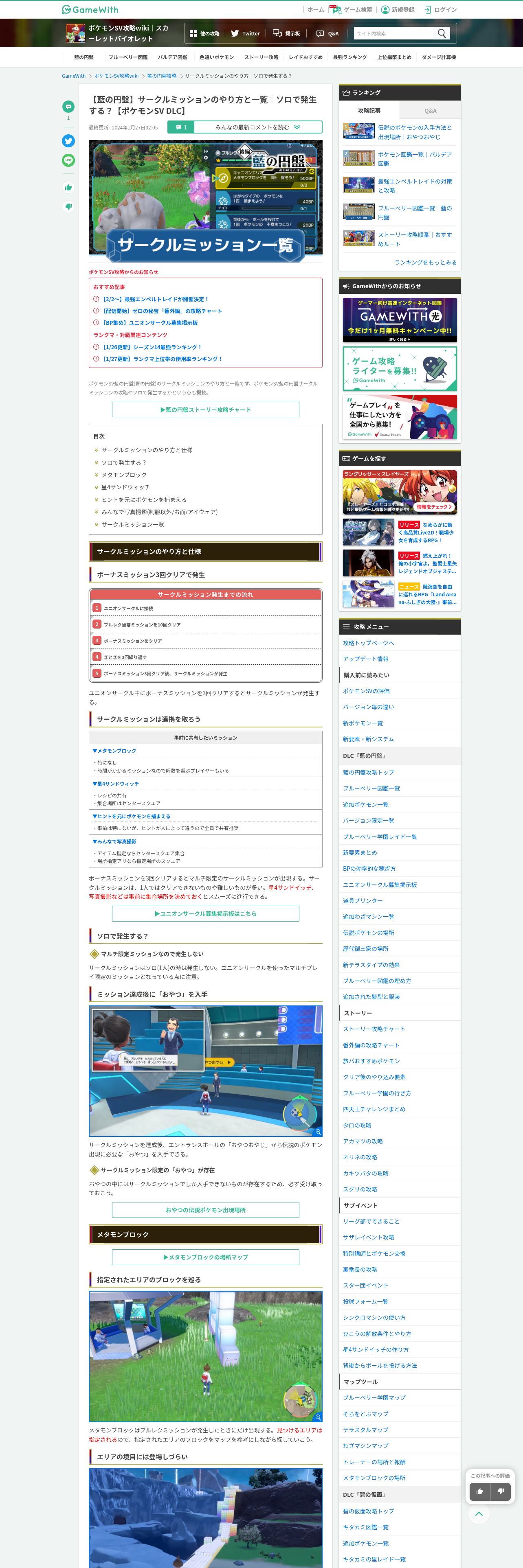Open the ゲーム攻略ライターを募集 banner
This screenshot has width=523, height=1568.
click(x=400, y=369)
